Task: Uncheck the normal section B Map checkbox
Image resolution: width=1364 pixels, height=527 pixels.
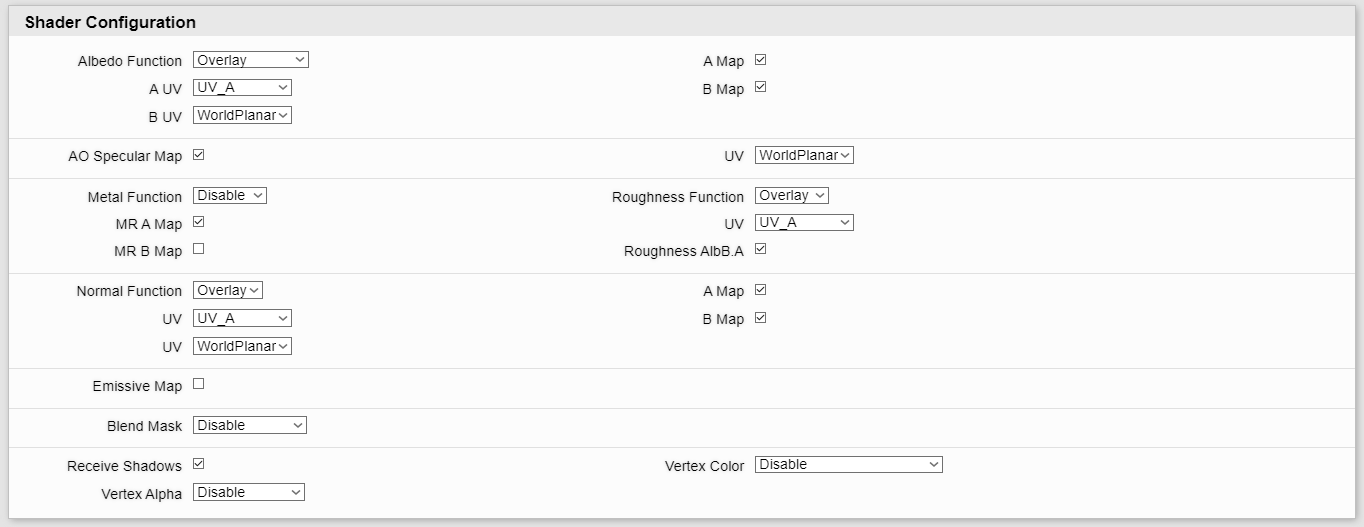Action: pos(760,318)
